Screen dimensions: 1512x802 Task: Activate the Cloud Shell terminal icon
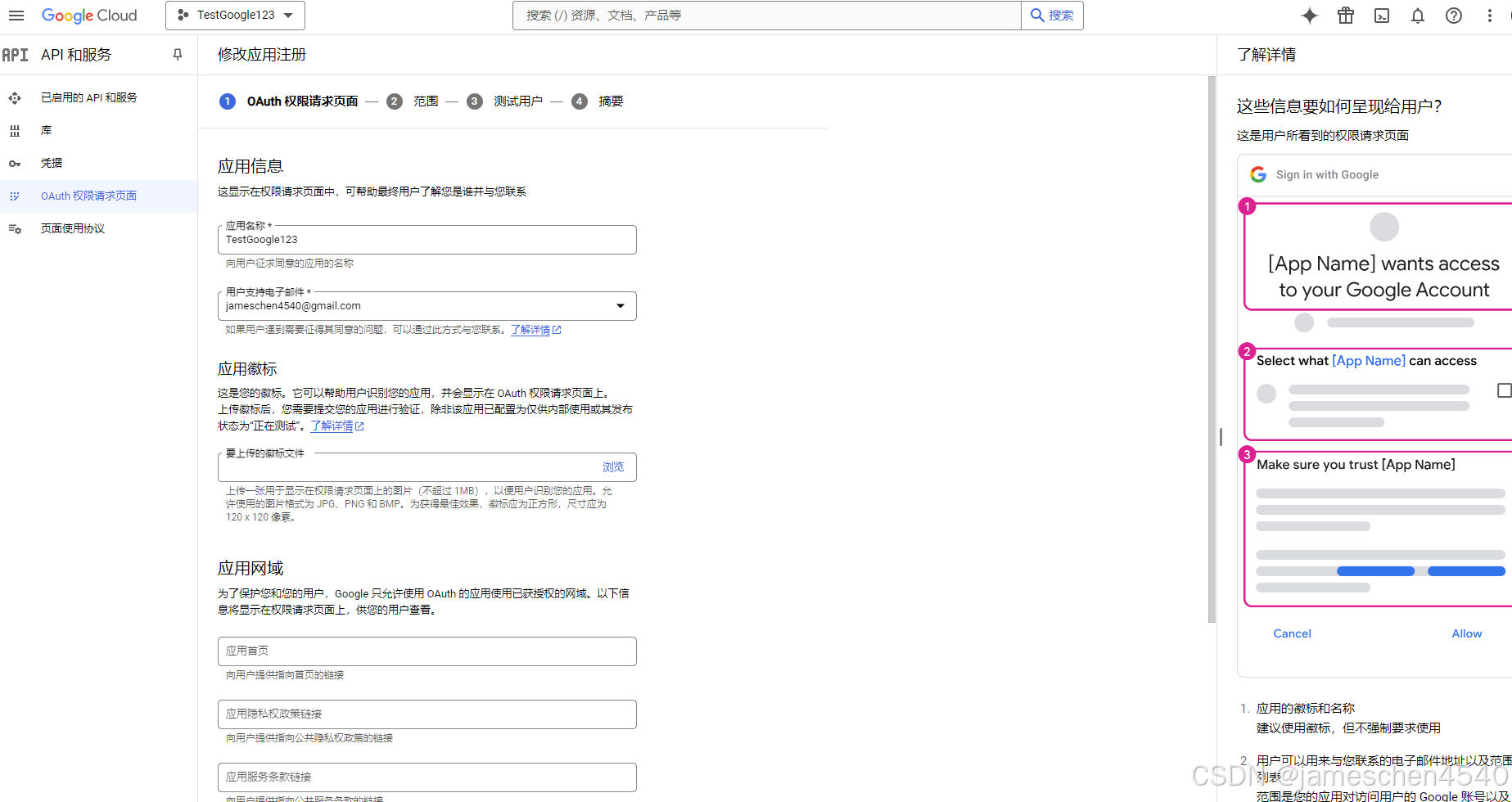tap(1382, 16)
